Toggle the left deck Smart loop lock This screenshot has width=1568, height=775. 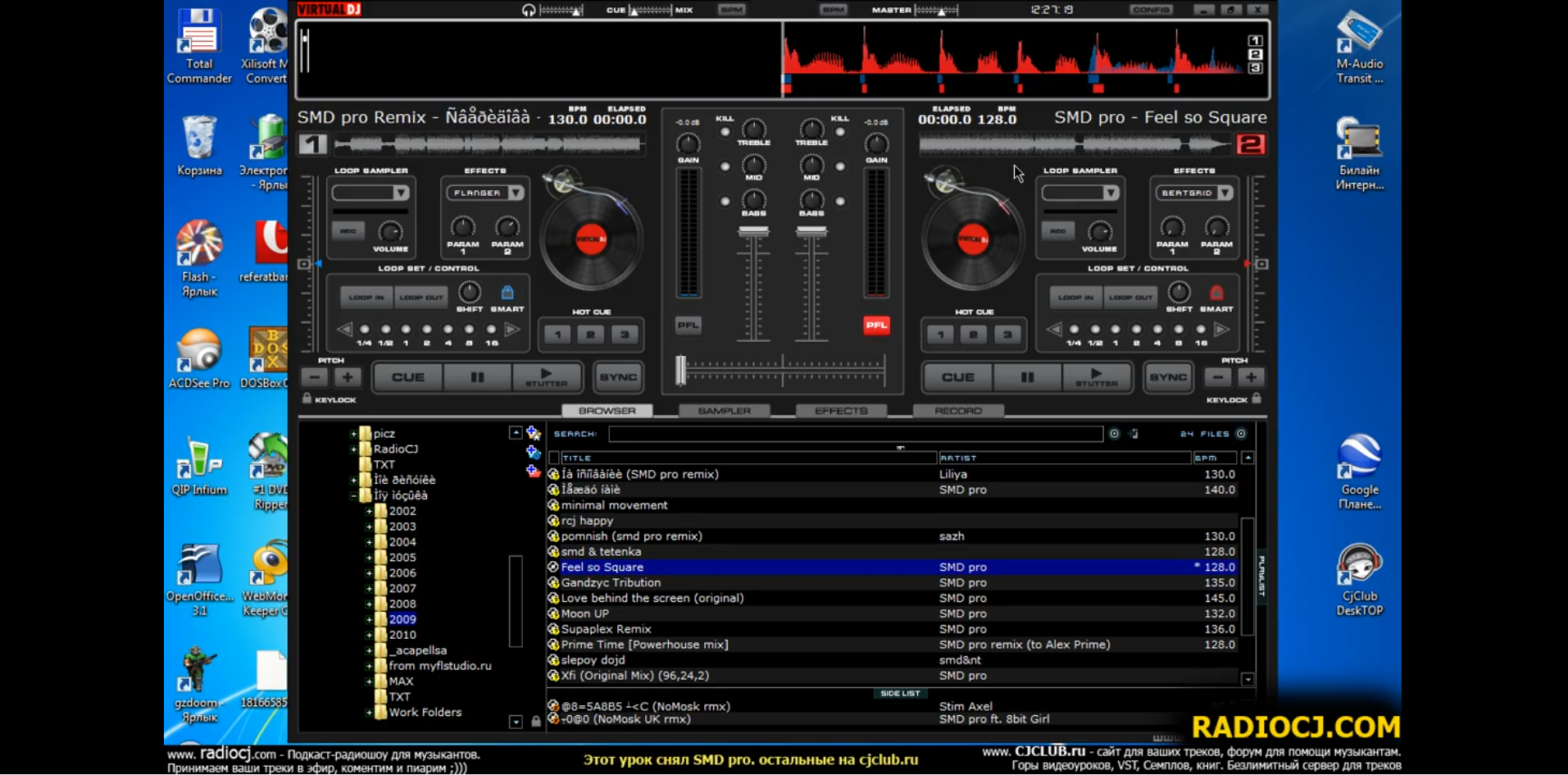(x=507, y=294)
